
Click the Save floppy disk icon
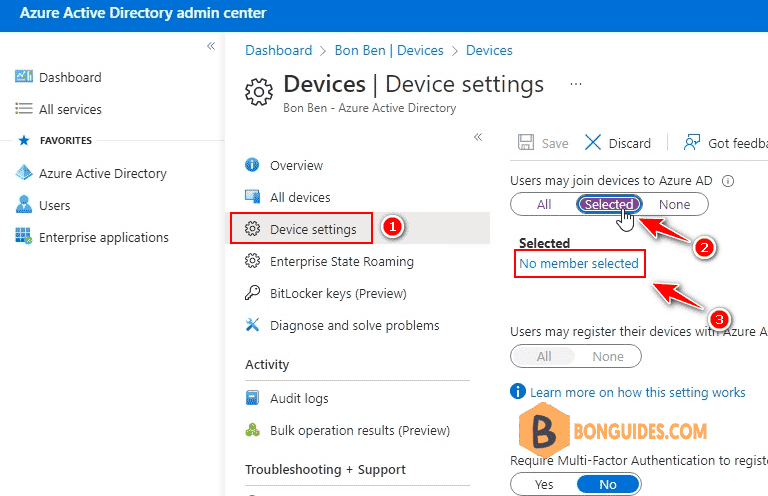tap(526, 142)
